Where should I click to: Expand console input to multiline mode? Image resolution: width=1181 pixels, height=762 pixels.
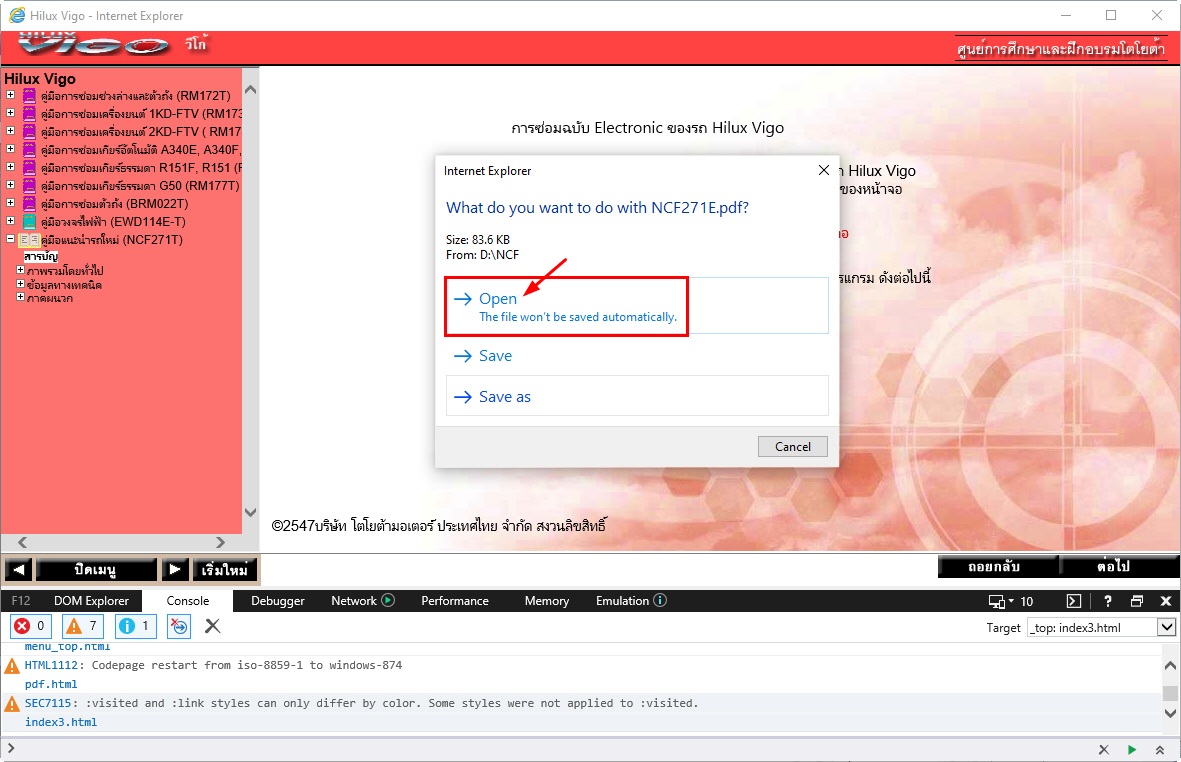[x=1160, y=749]
